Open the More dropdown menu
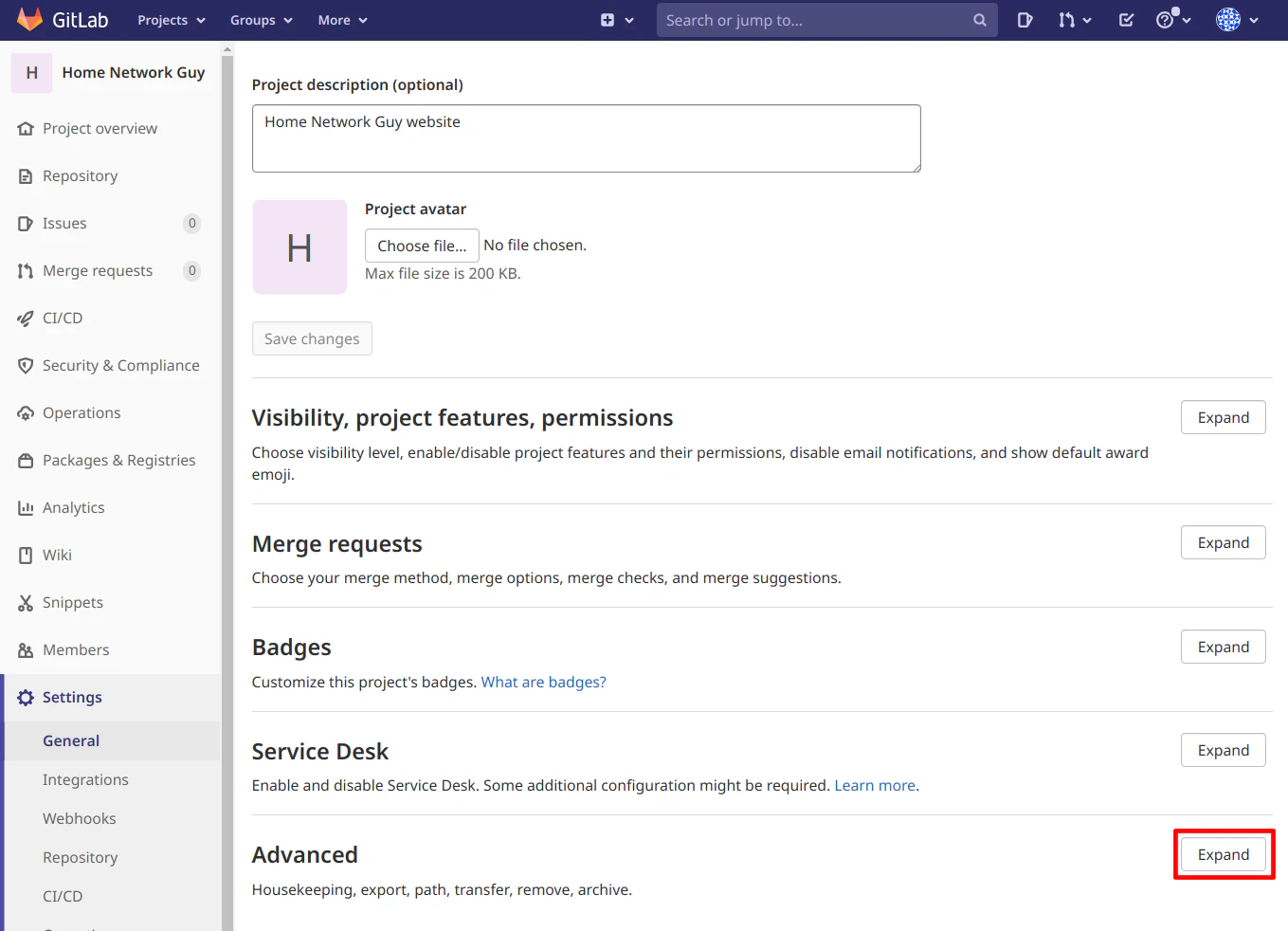The width and height of the screenshot is (1288, 931). 343,20
